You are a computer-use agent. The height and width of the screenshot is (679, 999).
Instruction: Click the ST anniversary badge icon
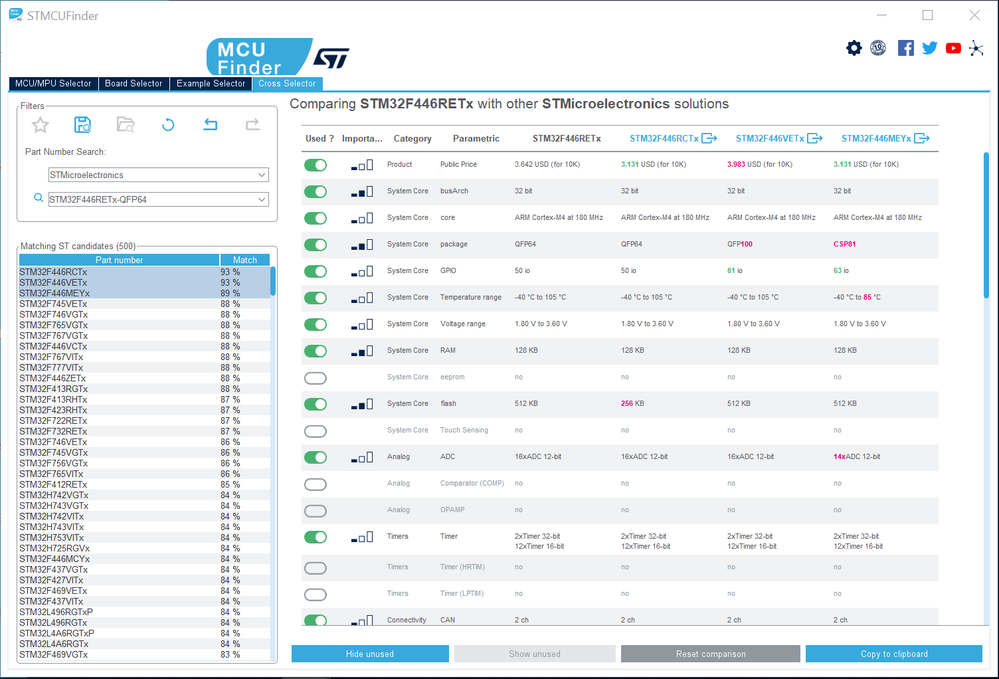(x=878, y=48)
